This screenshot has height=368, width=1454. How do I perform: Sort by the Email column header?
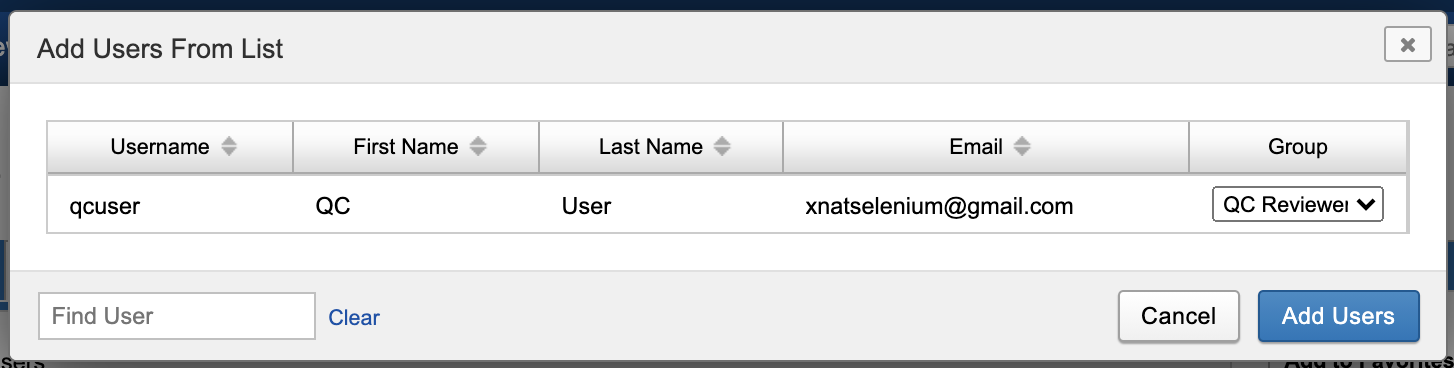pos(986,147)
